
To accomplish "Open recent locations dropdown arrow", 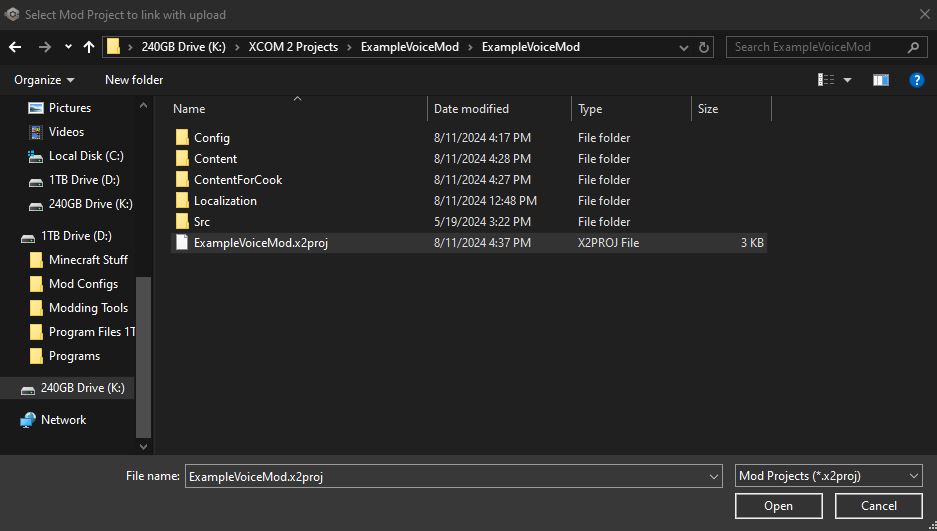I will (x=68, y=47).
